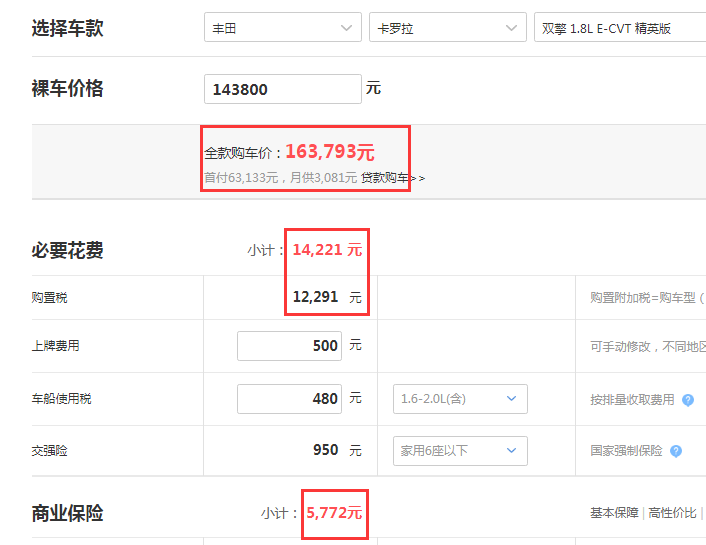The image size is (706, 545).
Task: Select the 高性价比 insurance option
Action: (x=672, y=513)
